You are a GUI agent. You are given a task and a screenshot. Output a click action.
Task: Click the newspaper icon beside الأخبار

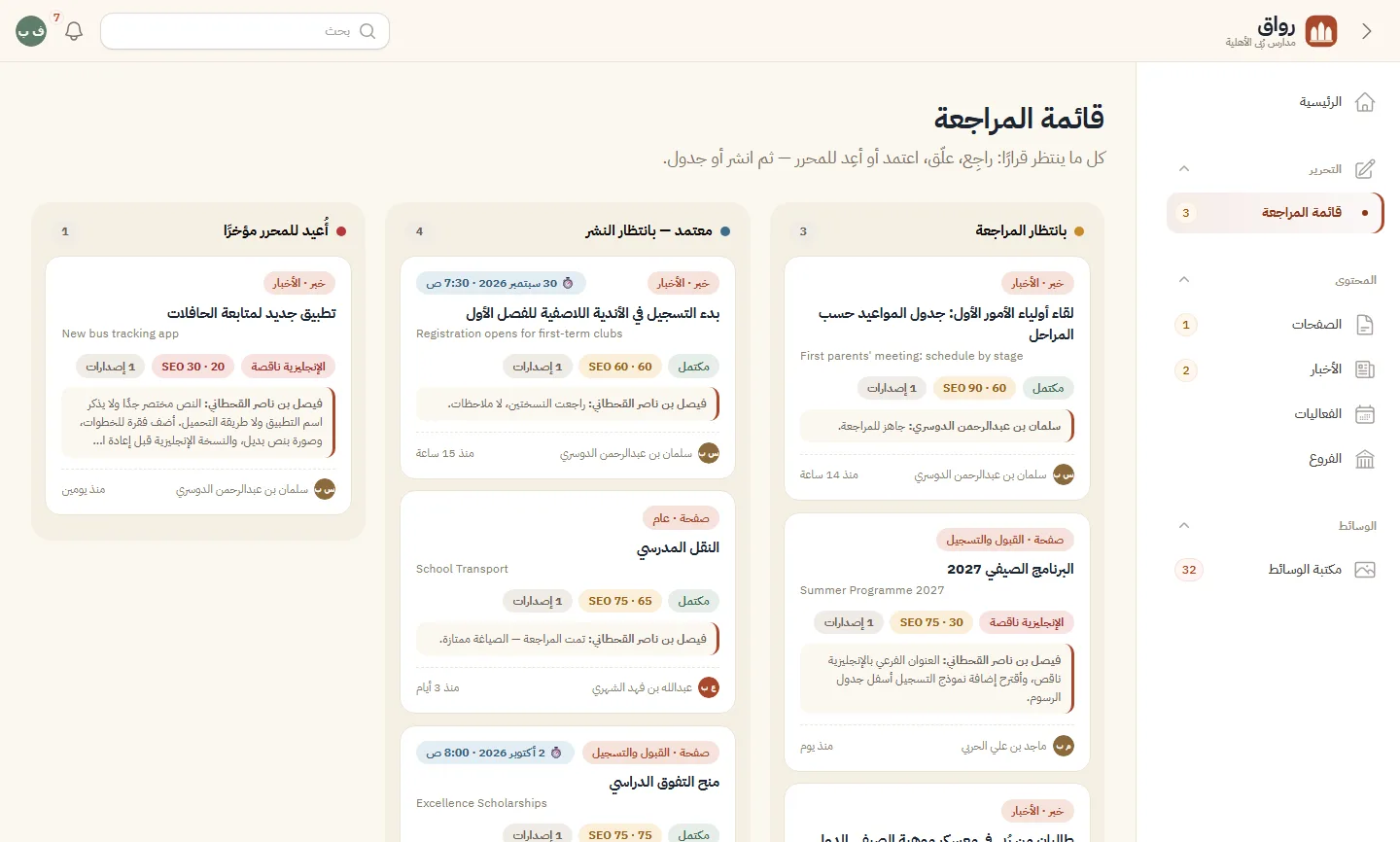coord(1365,369)
